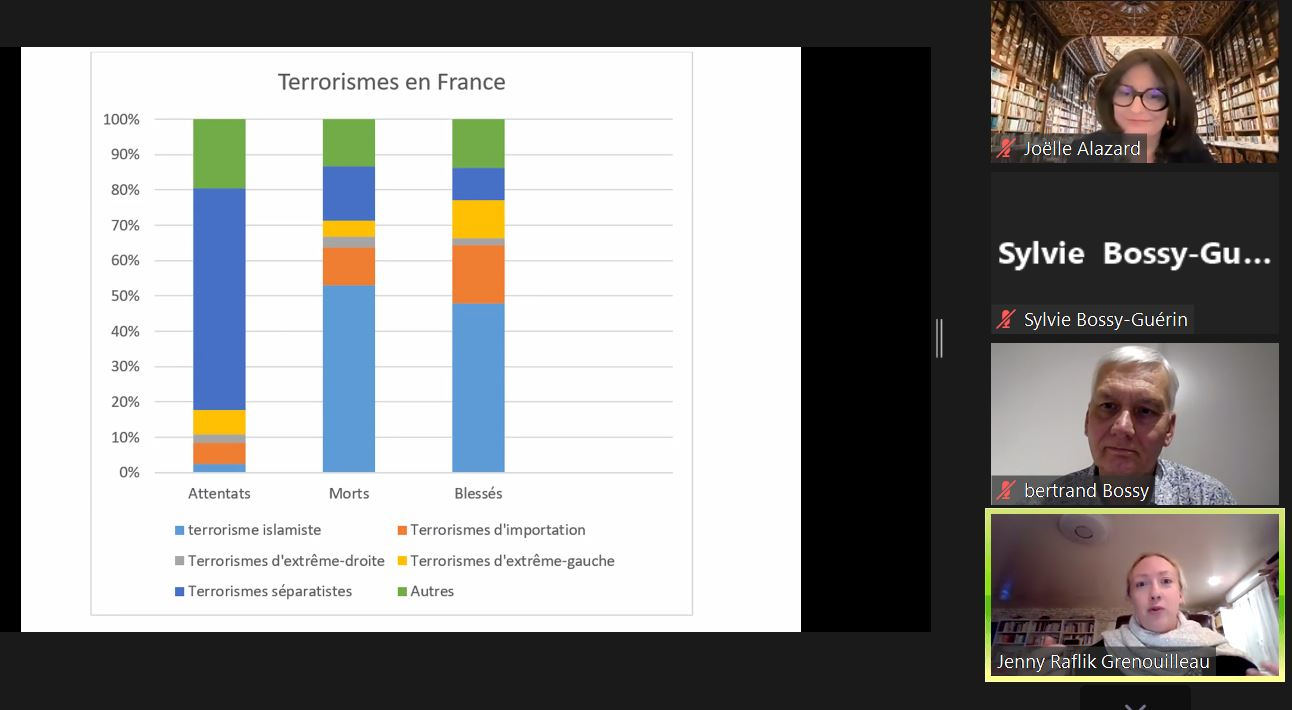Click the light blue segment of Morts bar
1292x710 pixels.
(x=348, y=378)
